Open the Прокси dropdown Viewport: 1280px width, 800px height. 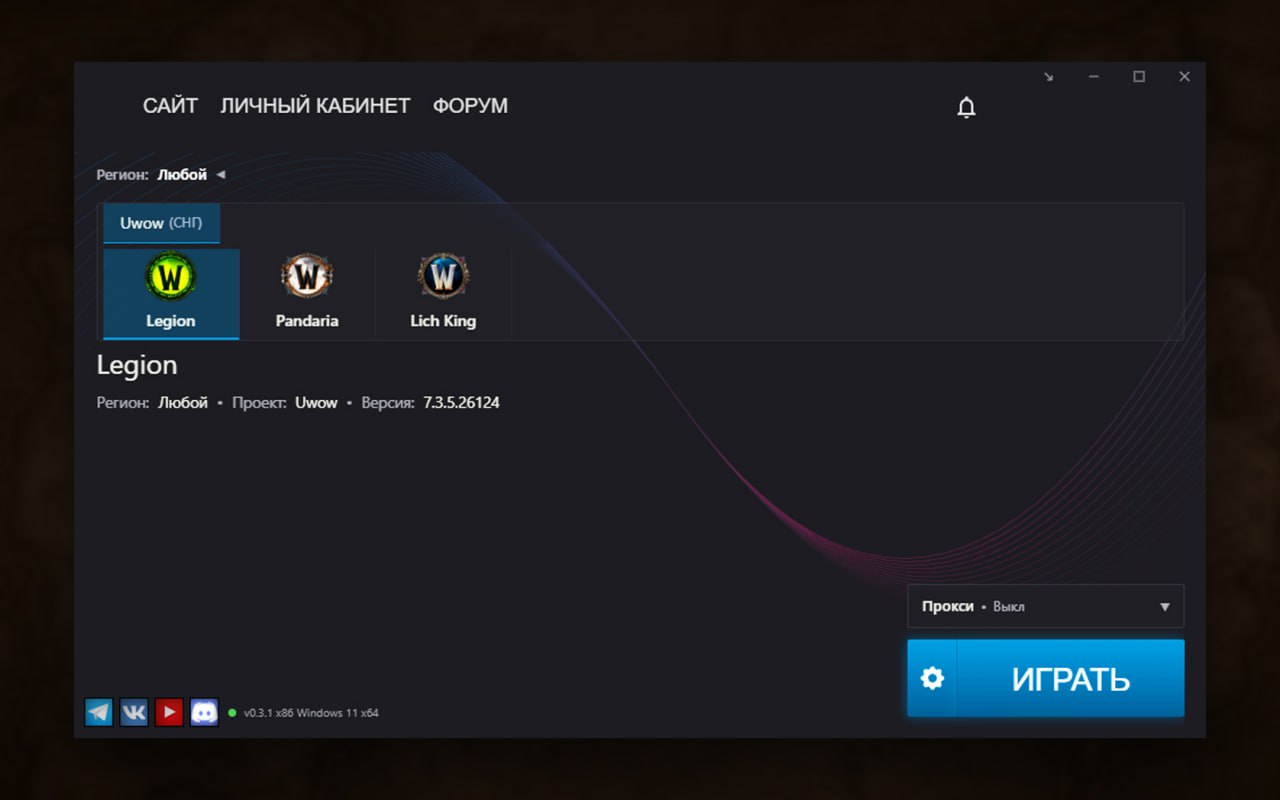click(1045, 606)
